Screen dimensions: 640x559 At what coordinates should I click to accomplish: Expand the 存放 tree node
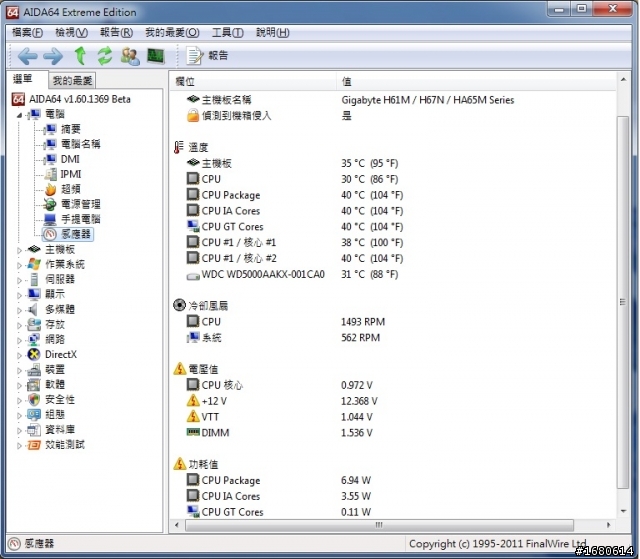(19, 325)
